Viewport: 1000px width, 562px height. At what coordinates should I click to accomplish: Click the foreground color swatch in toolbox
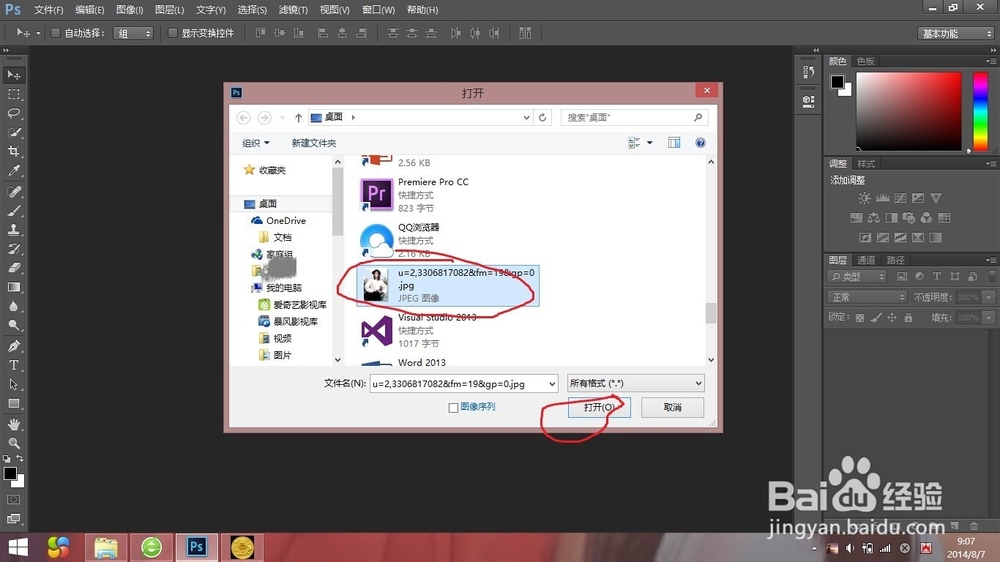10,473
